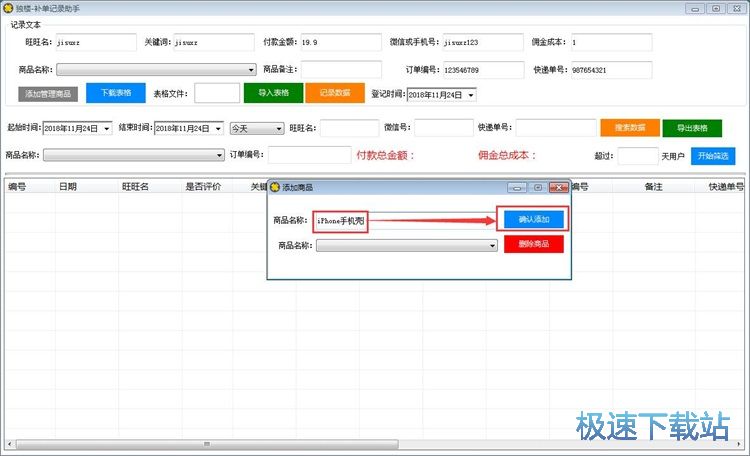
Task: Click the 商品备注 input field
Action: (341, 69)
